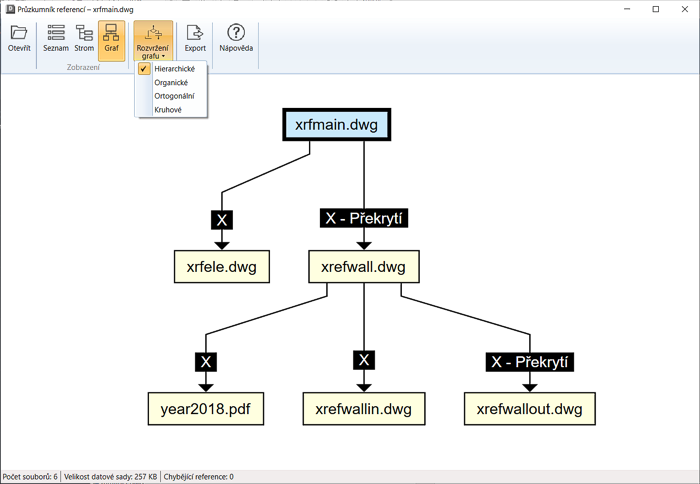Maximize the Průzkumník referencí window

655,9
